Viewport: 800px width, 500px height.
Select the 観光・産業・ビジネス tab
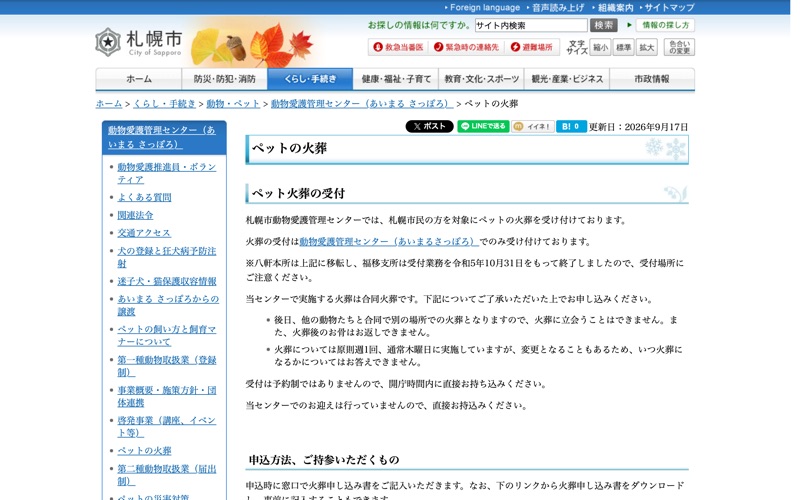(567, 79)
